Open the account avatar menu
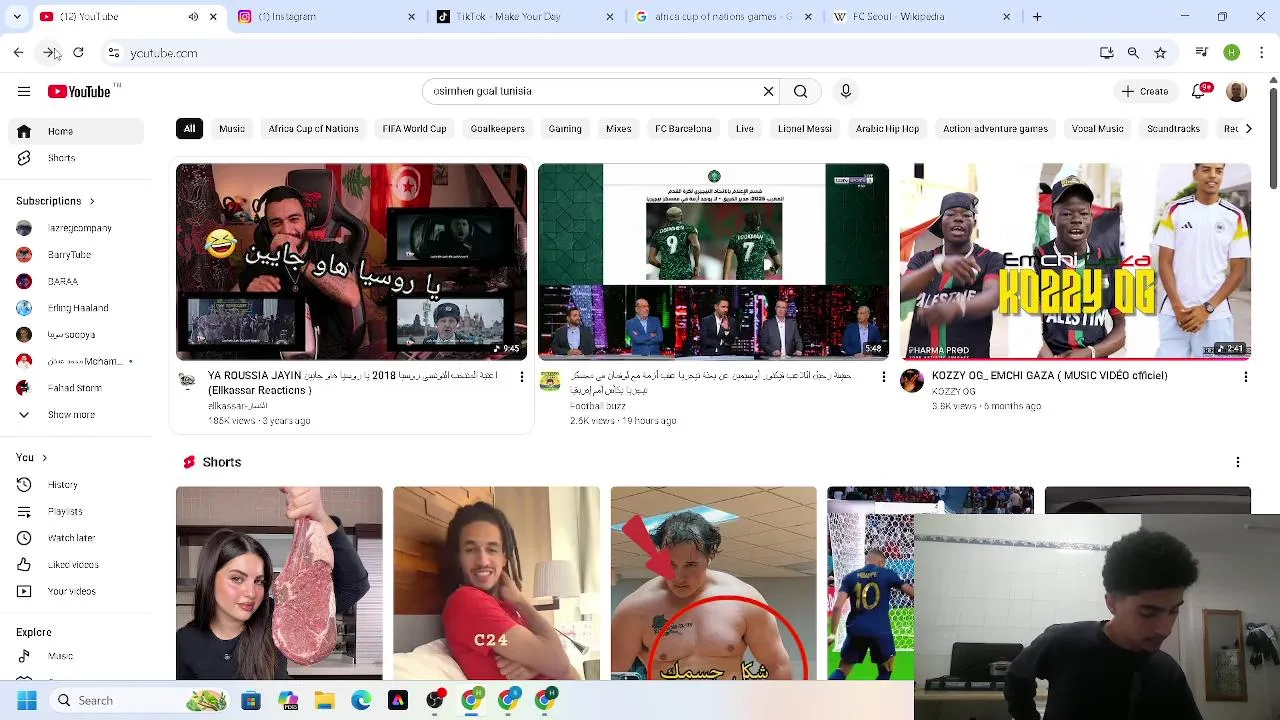This screenshot has width=1280, height=720. [1237, 91]
